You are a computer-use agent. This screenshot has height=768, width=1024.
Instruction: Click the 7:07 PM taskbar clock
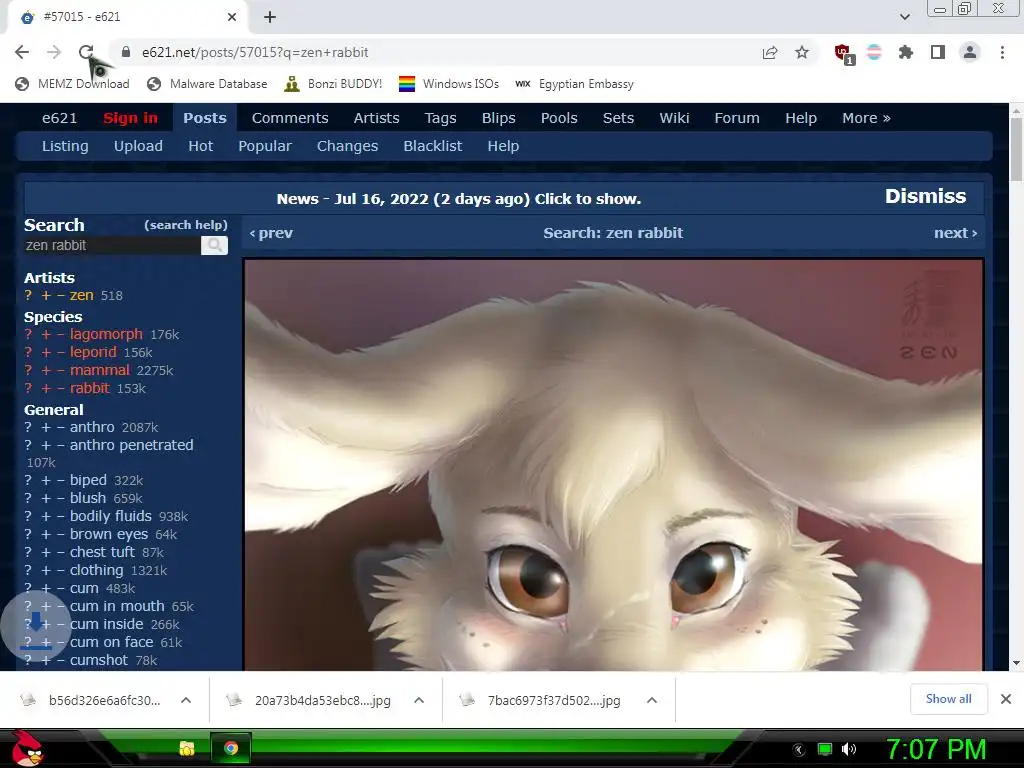click(935, 749)
